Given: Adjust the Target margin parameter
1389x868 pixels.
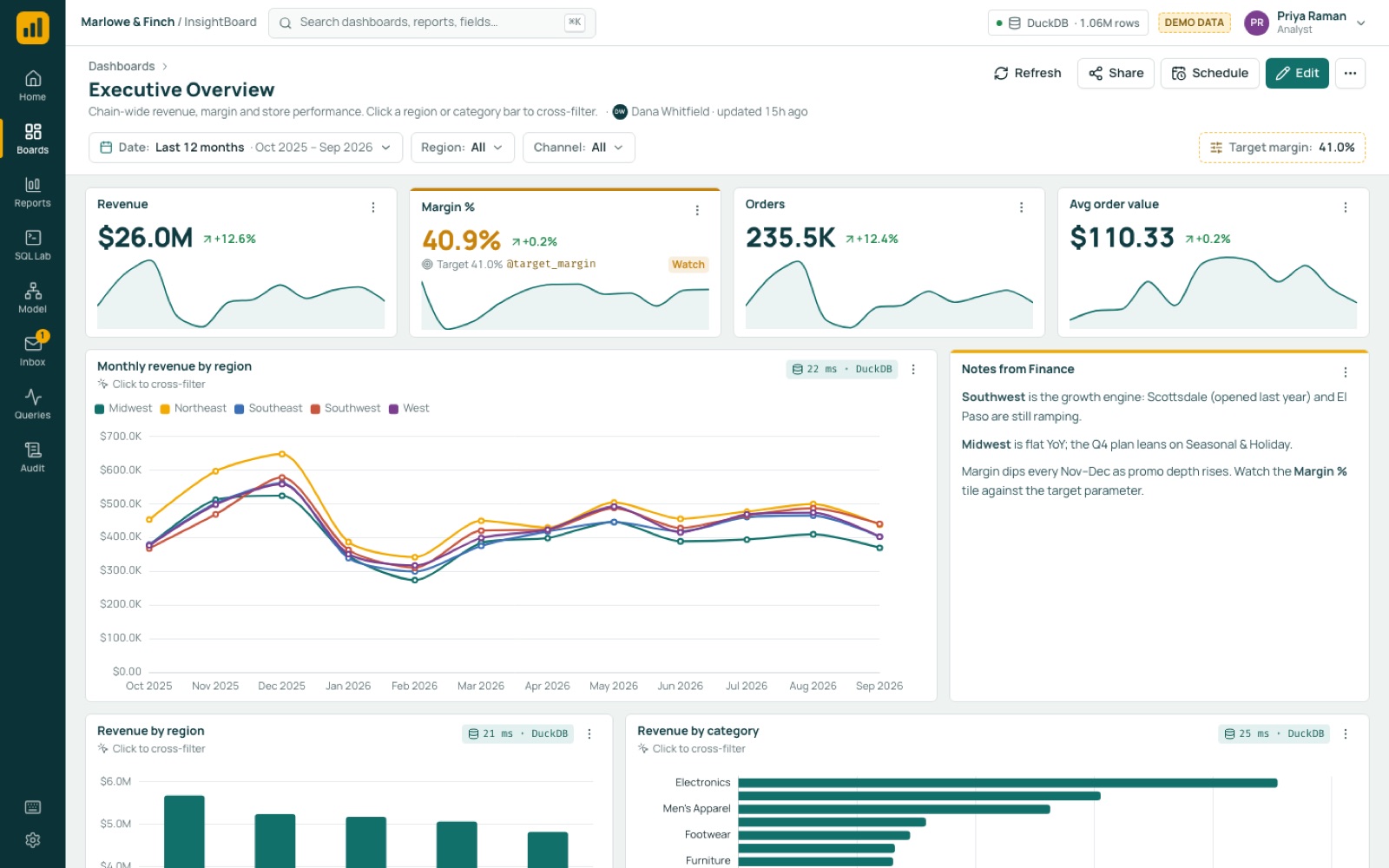Looking at the screenshot, I should [1282, 148].
